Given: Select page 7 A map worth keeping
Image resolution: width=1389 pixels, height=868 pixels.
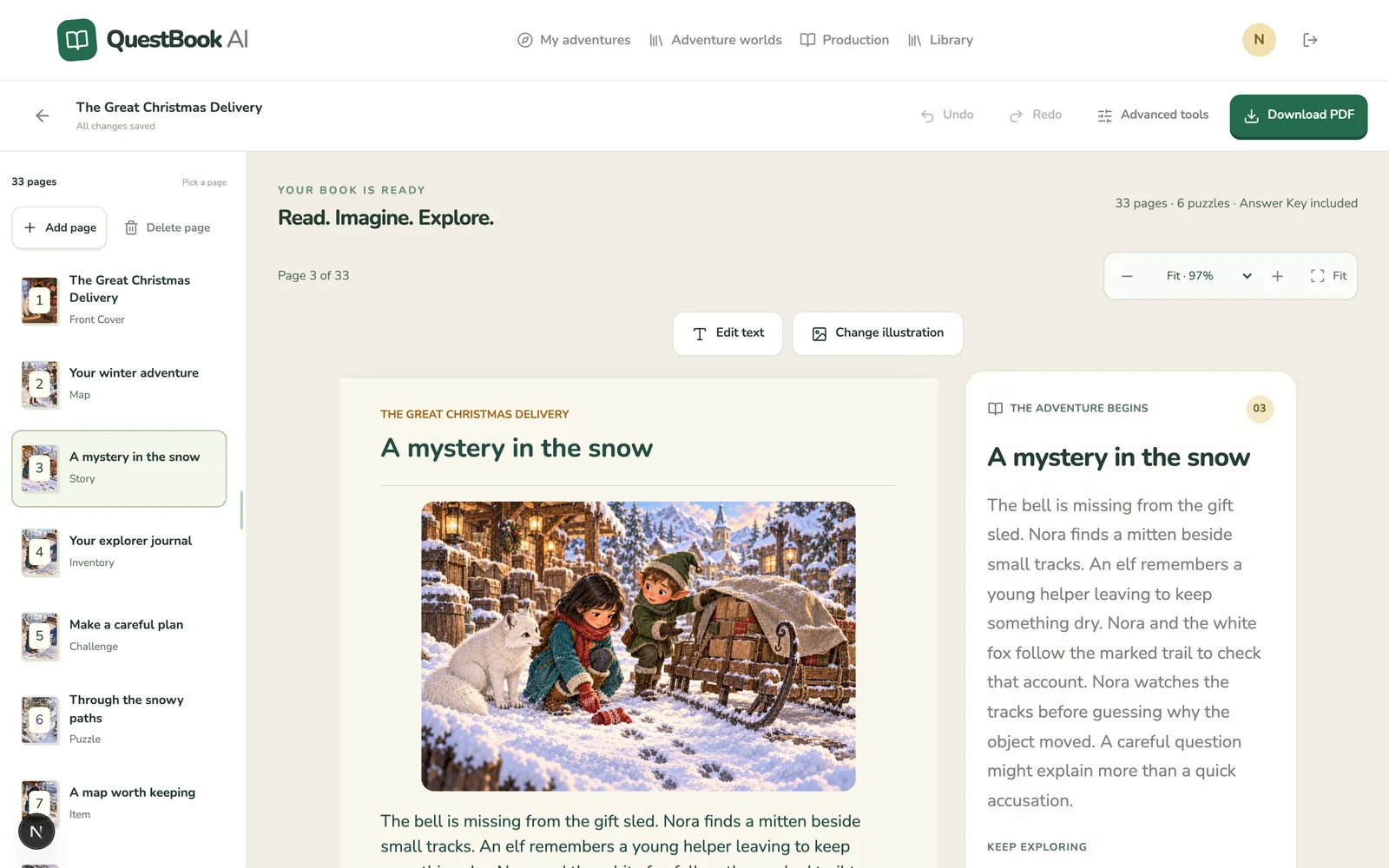Looking at the screenshot, I should pos(119,803).
